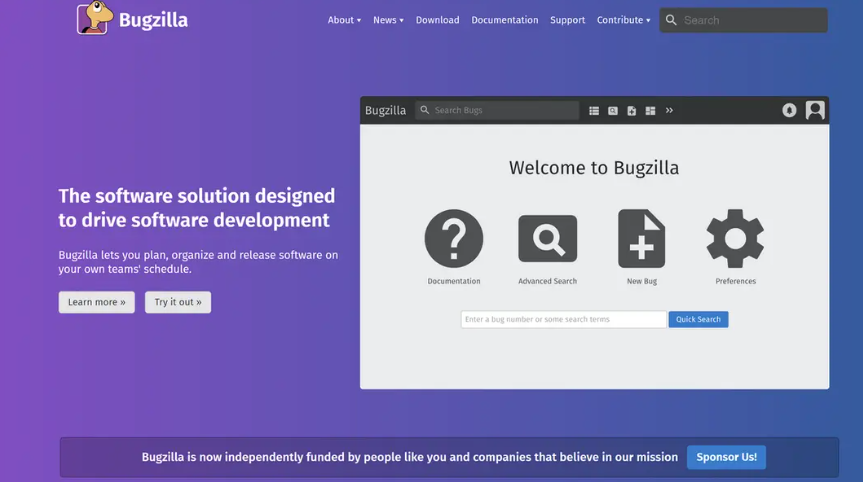Viewport: 863px width, 482px height.
Task: Click the Bugzilla site title text
Action: [153, 20]
